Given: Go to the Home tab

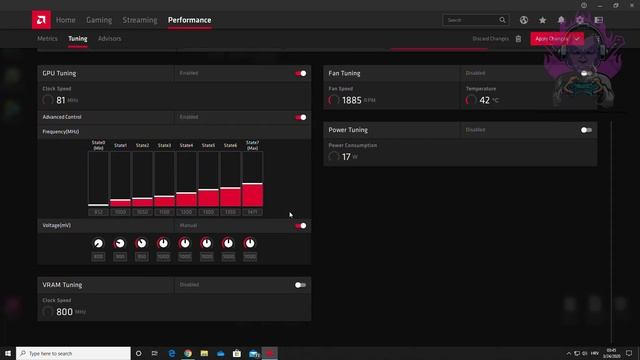Looking at the screenshot, I should pos(66,20).
